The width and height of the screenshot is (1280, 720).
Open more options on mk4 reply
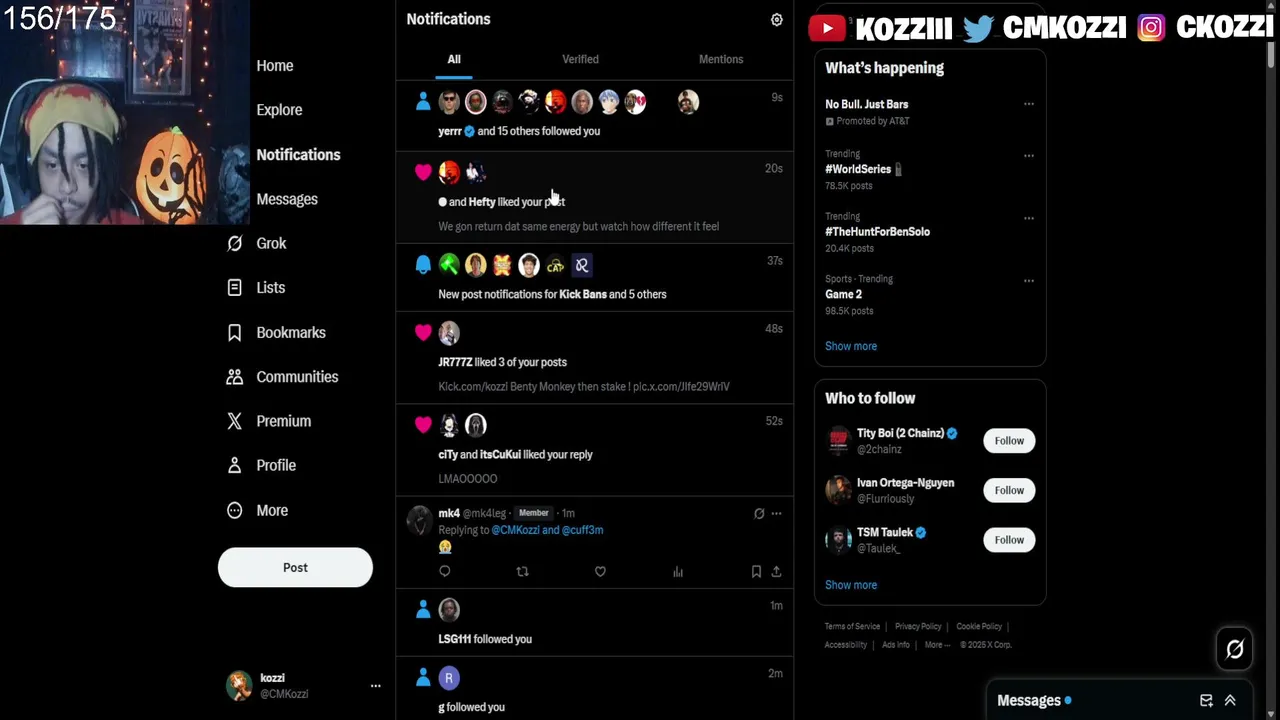(776, 513)
